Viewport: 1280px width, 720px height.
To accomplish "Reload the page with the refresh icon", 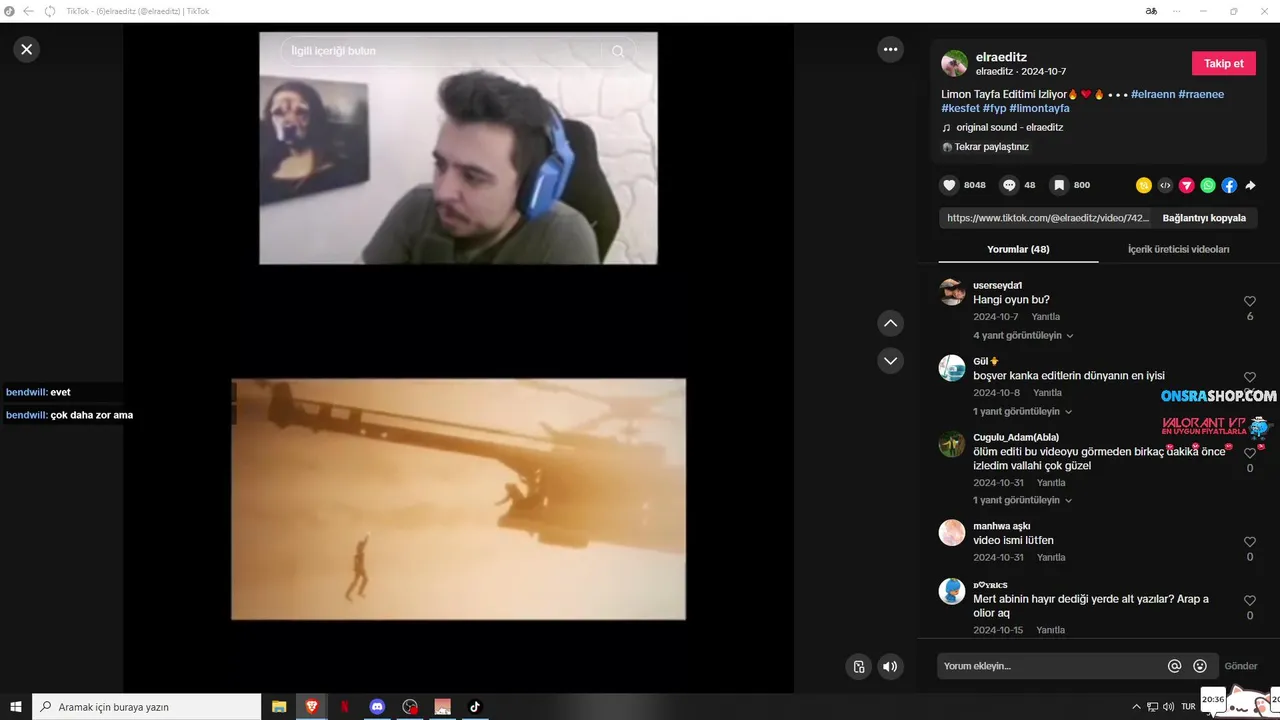I will 50,11.
